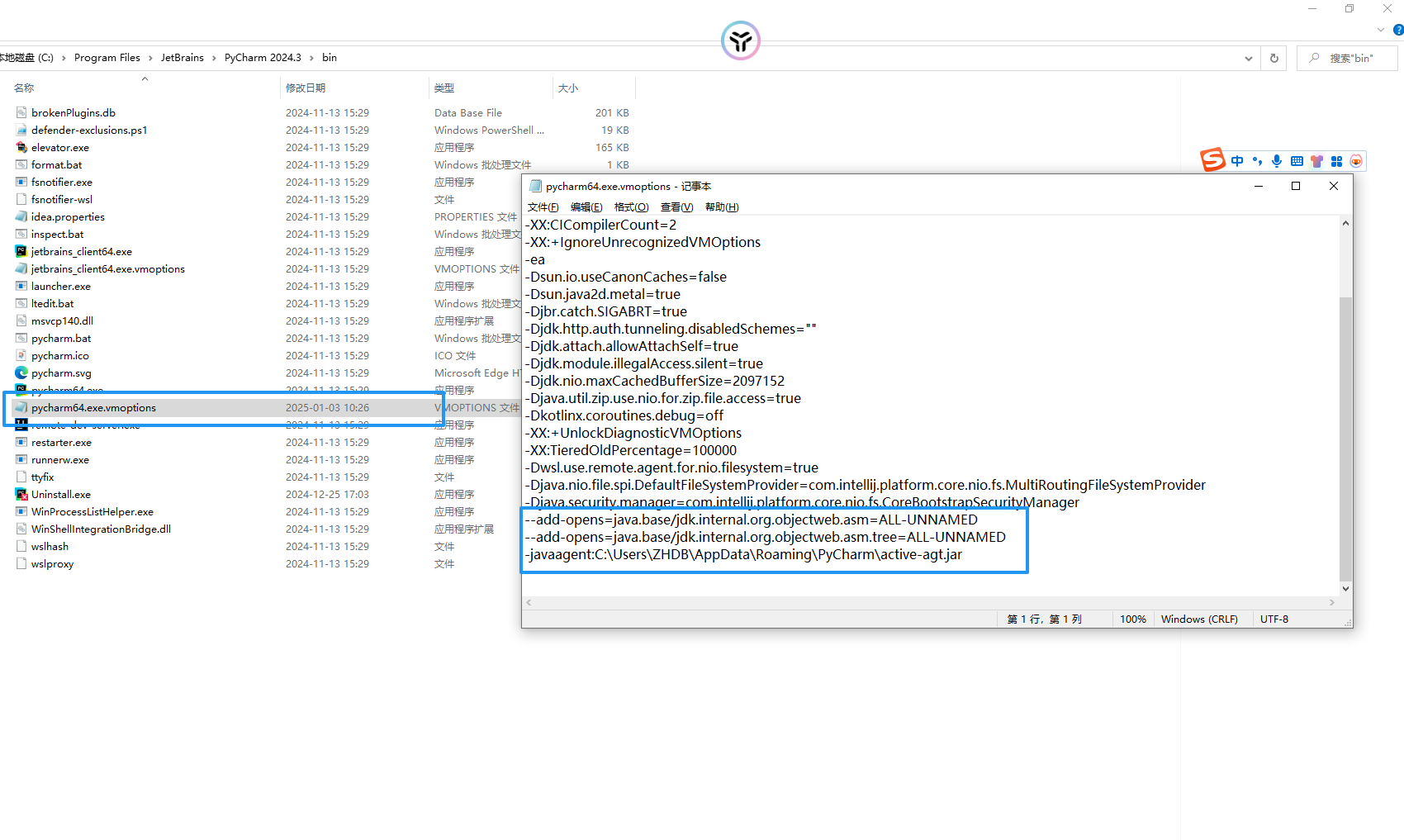Image resolution: width=1404 pixels, height=840 pixels.
Task: Expand chevron after 本地磁盘 (C:) breadcrumb
Action: 64,58
